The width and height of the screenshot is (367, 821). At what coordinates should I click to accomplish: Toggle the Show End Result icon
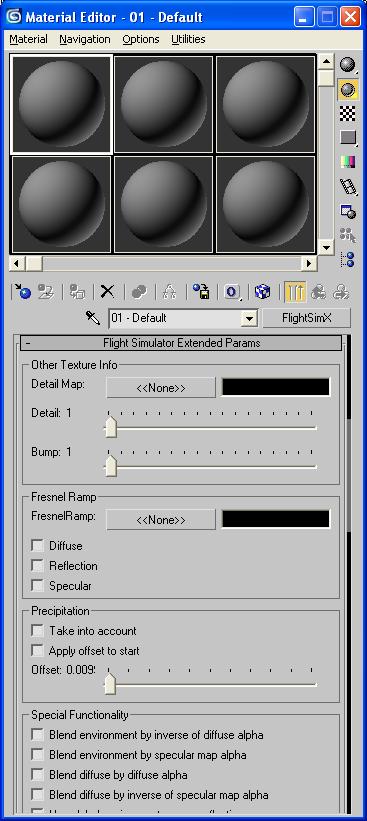click(x=295, y=292)
